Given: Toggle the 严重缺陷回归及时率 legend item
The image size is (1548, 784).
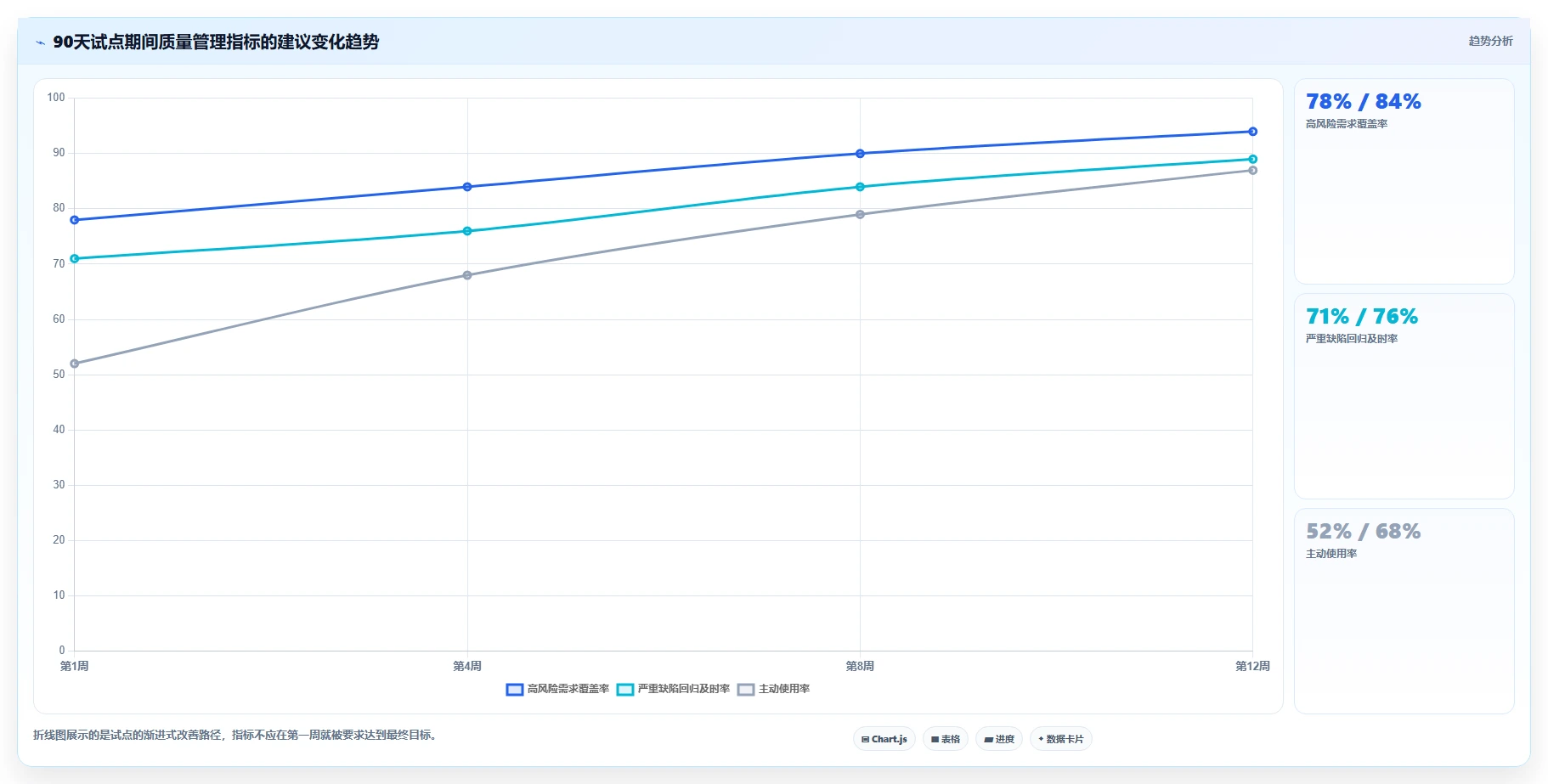Looking at the screenshot, I should pyautogui.click(x=673, y=689).
